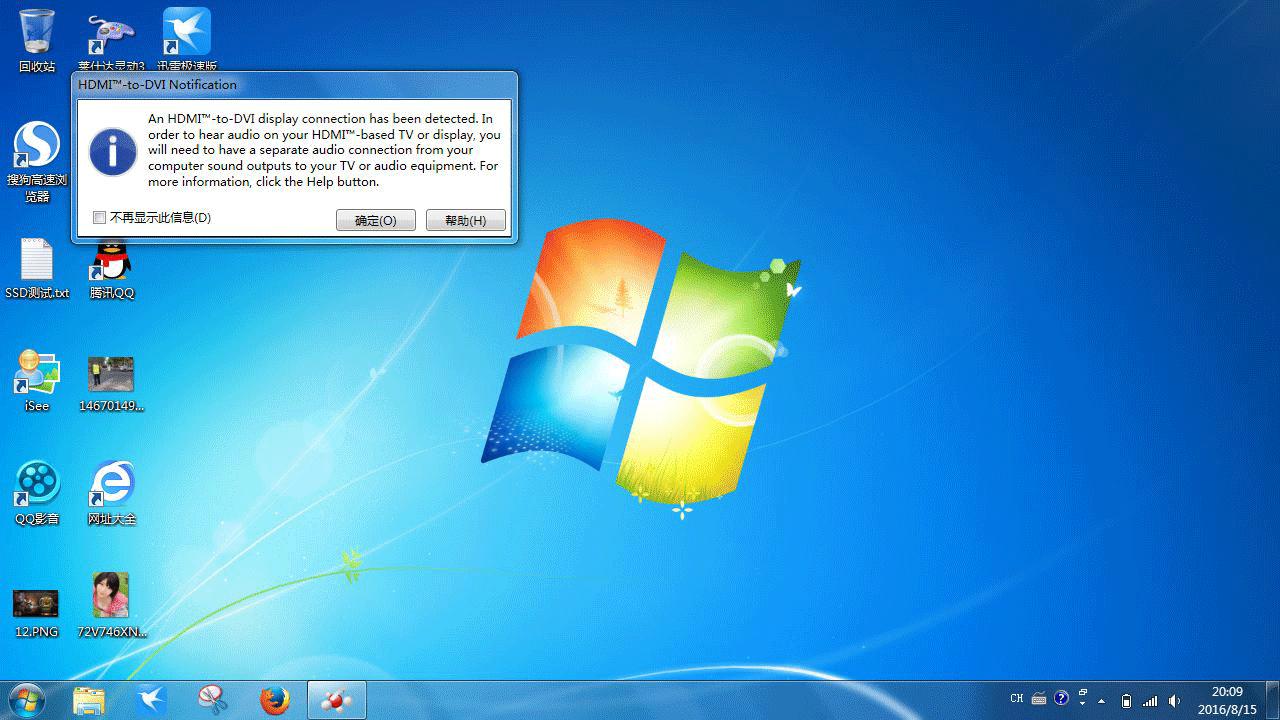Select the 迅雷极速版 desktop shortcut

(187, 40)
